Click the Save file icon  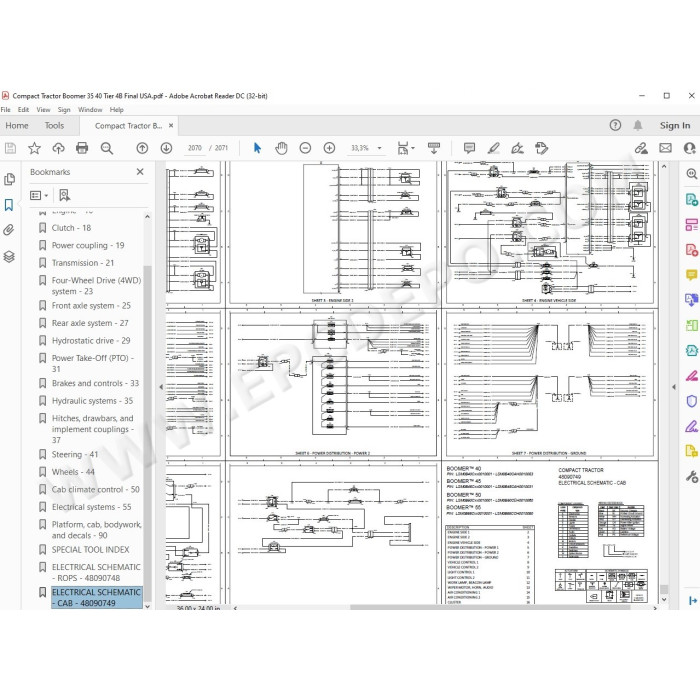coord(10,148)
